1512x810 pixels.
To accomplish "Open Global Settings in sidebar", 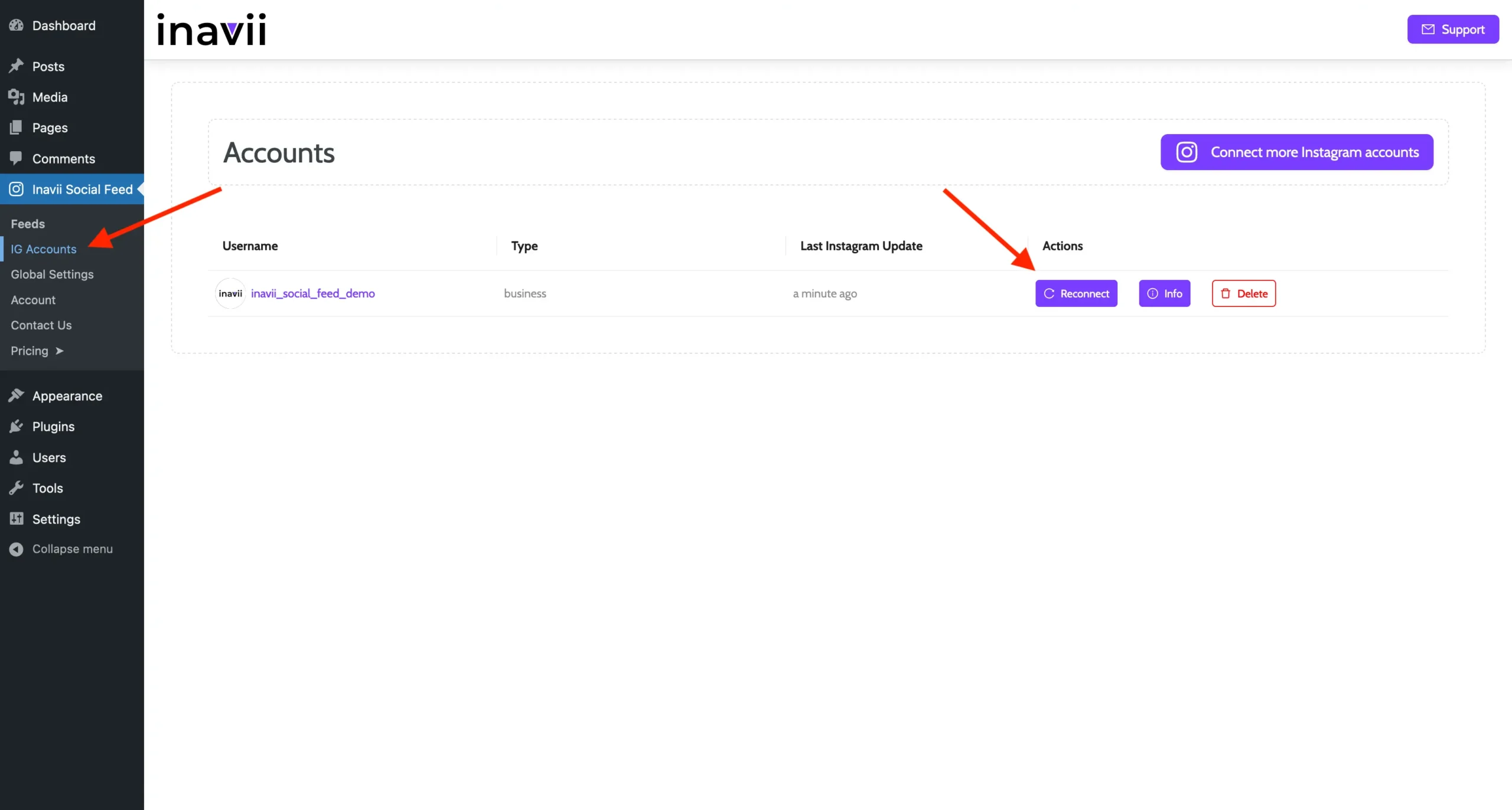I will (x=52, y=275).
